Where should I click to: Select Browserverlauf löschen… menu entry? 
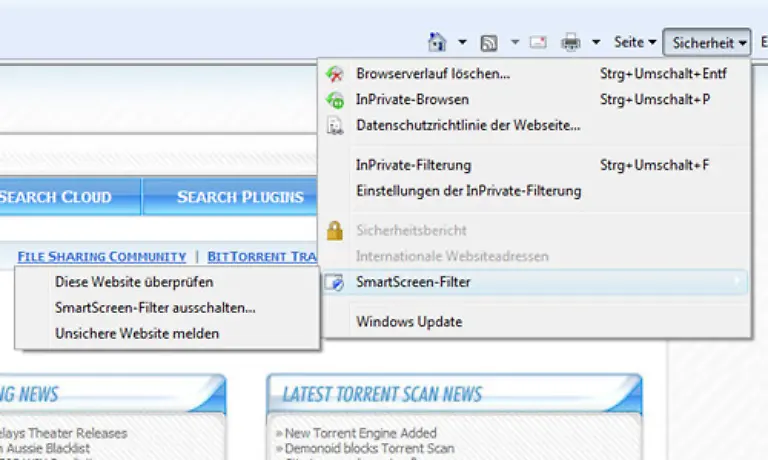[x=535, y=73]
